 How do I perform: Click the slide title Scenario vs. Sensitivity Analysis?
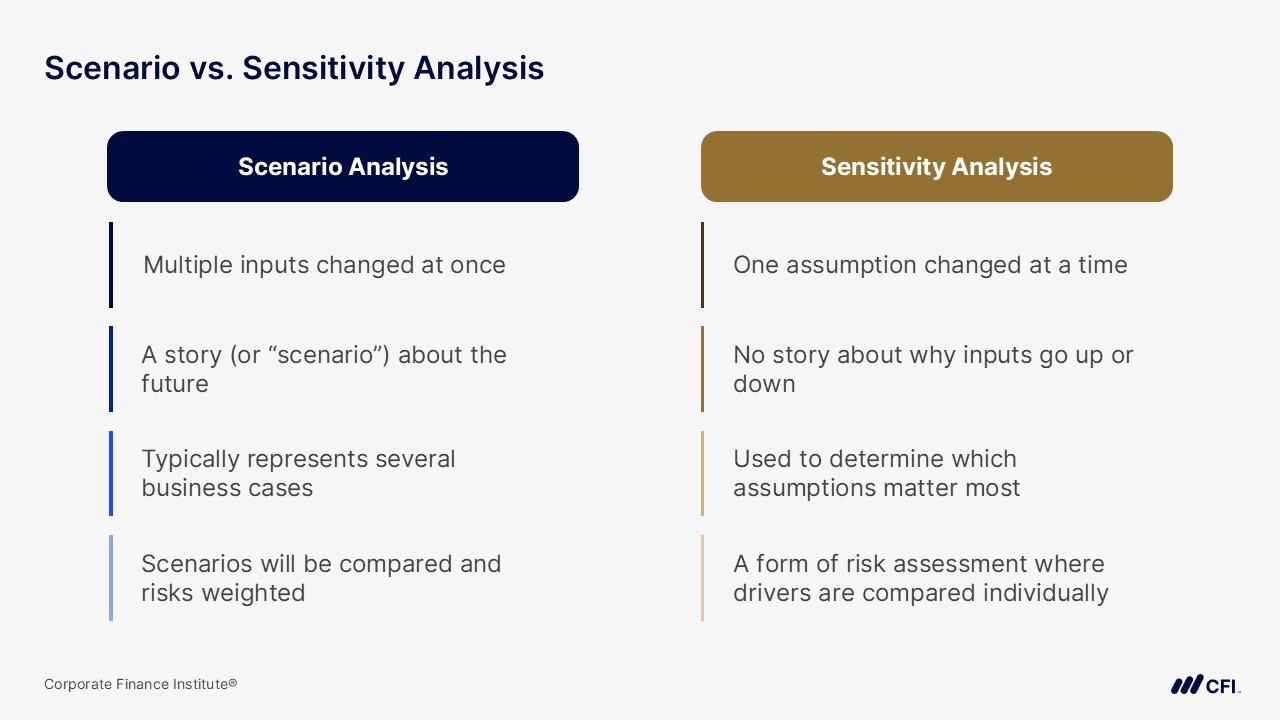[294, 68]
